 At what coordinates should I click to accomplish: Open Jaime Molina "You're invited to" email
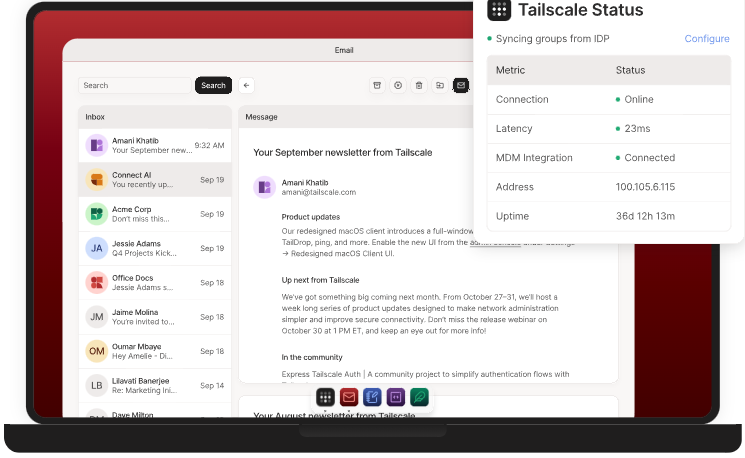(x=155, y=317)
